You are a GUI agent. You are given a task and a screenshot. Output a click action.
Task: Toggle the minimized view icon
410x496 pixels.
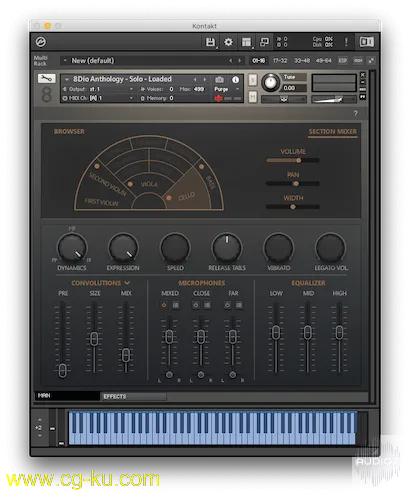[x=264, y=42]
